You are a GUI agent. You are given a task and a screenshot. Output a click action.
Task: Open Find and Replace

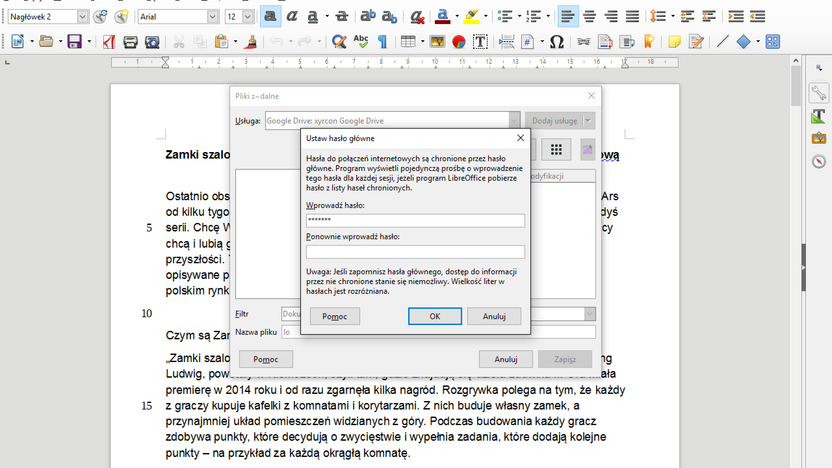click(x=339, y=41)
